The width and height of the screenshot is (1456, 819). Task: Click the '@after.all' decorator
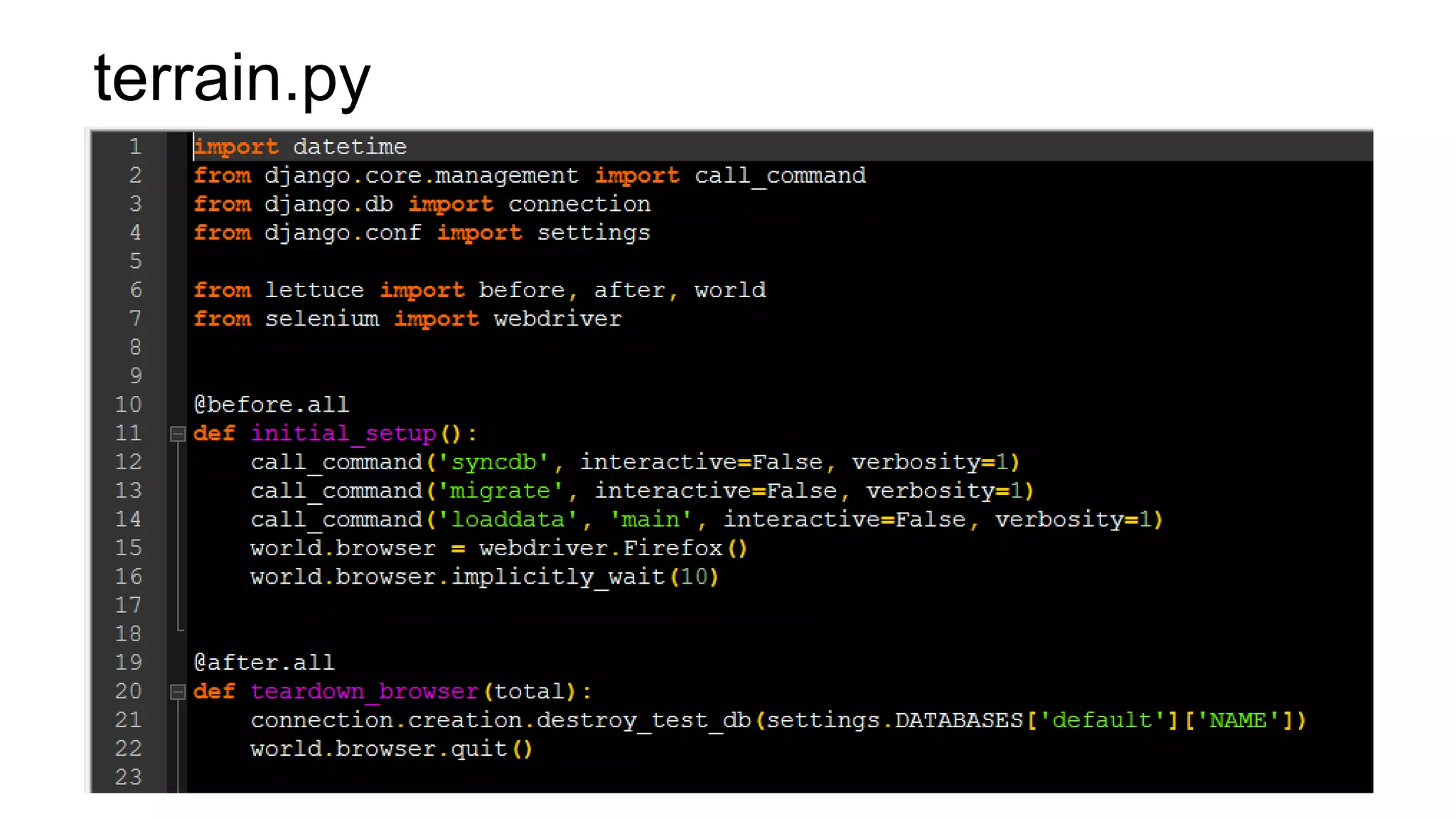click(x=264, y=663)
